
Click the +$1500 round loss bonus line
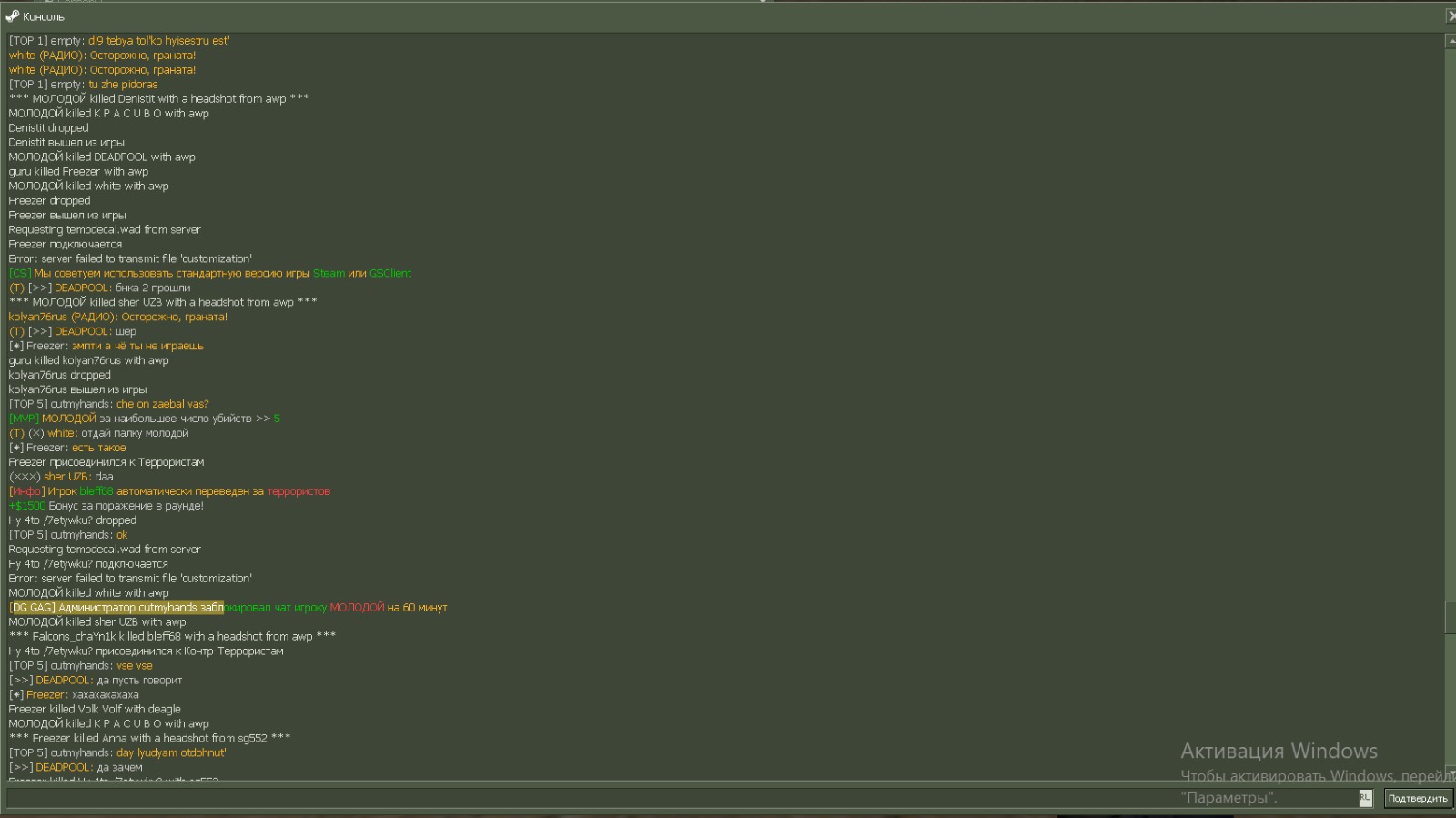(106, 506)
